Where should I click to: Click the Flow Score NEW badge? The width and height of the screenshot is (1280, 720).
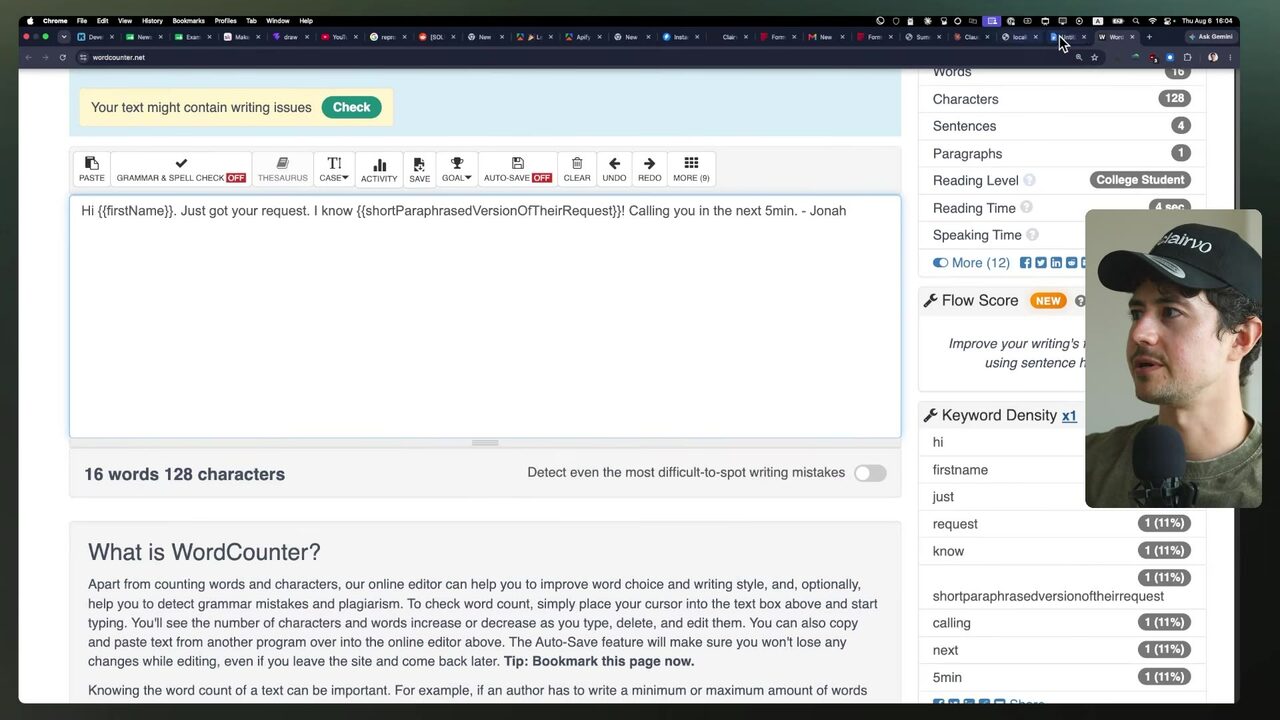(x=1048, y=301)
